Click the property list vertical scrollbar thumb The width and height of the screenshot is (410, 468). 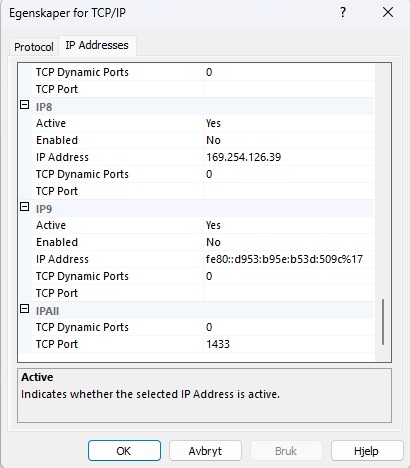pos(383,322)
